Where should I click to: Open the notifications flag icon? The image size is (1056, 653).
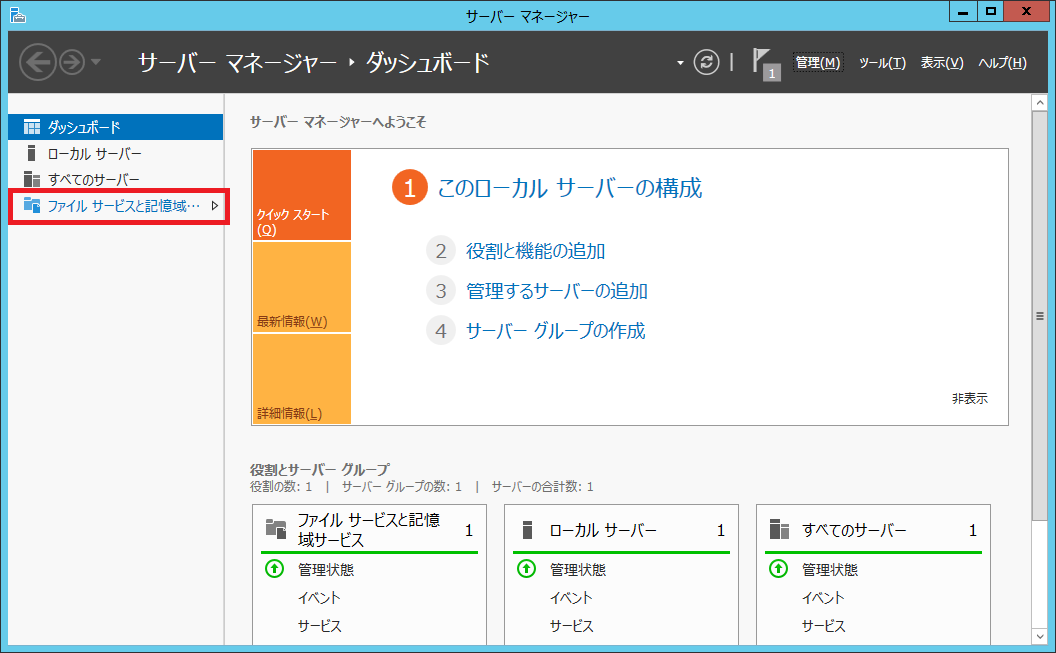click(x=764, y=63)
